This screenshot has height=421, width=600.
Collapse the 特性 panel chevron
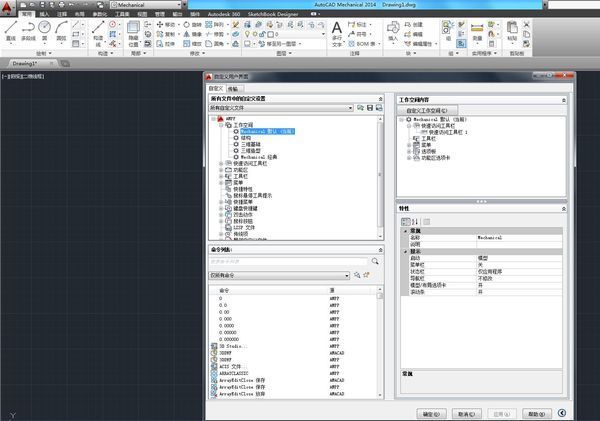pyautogui.click(x=564, y=209)
